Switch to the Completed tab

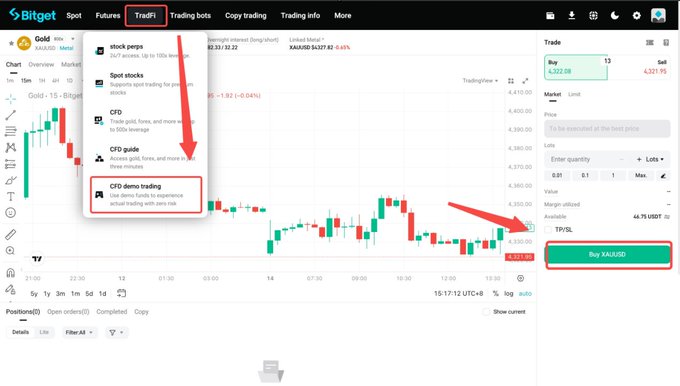tap(112, 312)
